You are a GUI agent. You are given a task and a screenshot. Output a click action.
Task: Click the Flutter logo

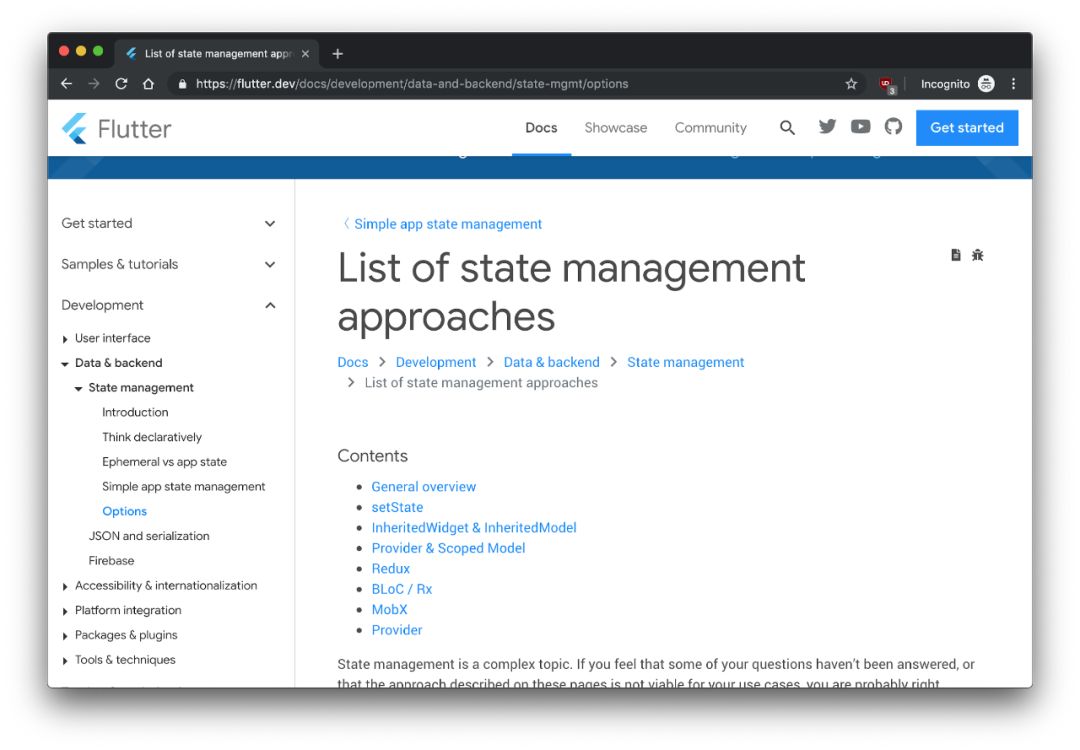click(x=116, y=129)
